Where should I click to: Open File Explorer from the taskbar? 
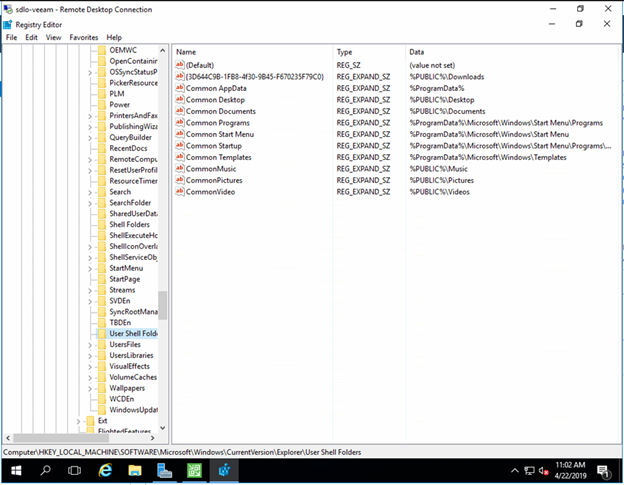pyautogui.click(x=135, y=471)
